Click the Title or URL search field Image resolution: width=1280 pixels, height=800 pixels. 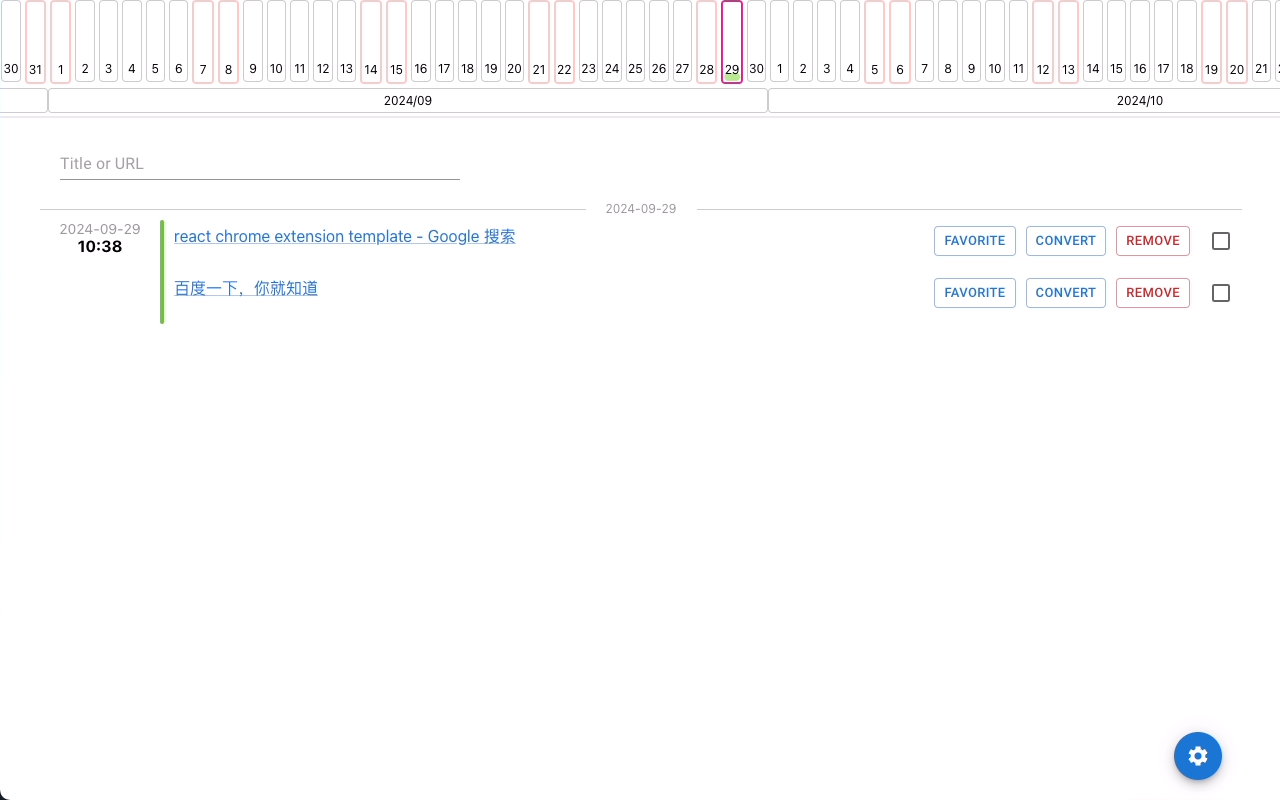click(259, 163)
